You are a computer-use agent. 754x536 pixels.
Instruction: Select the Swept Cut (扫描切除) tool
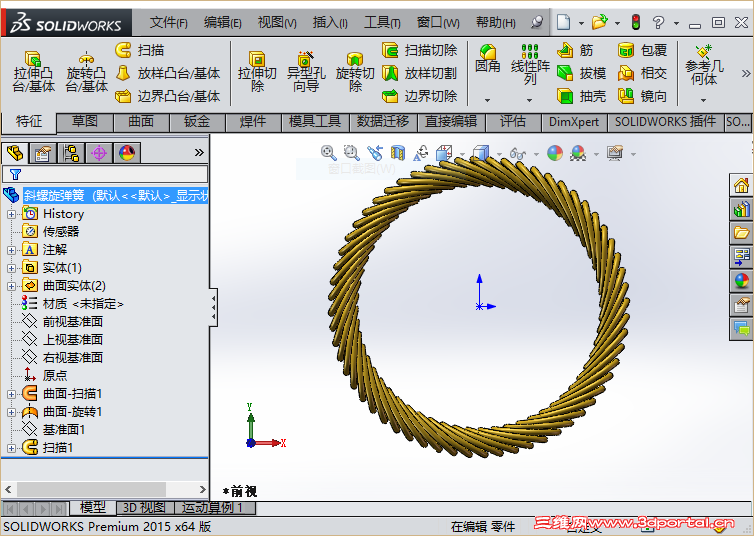coord(419,50)
